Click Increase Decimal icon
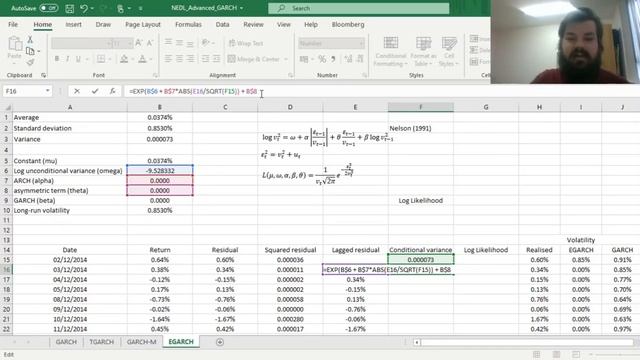The height and width of the screenshot is (360, 640). pos(348,59)
